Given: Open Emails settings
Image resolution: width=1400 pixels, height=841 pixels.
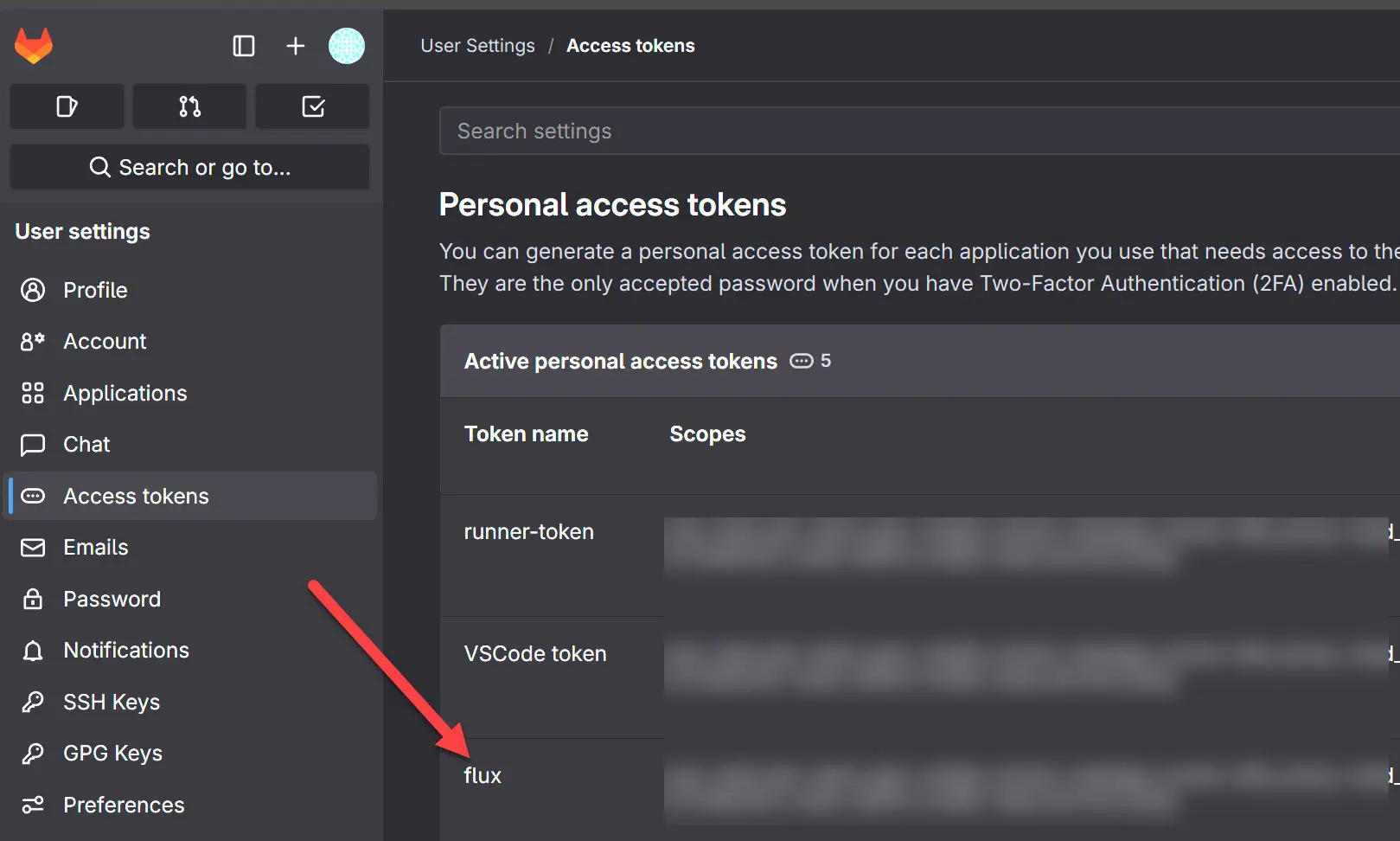Looking at the screenshot, I should click(x=95, y=548).
